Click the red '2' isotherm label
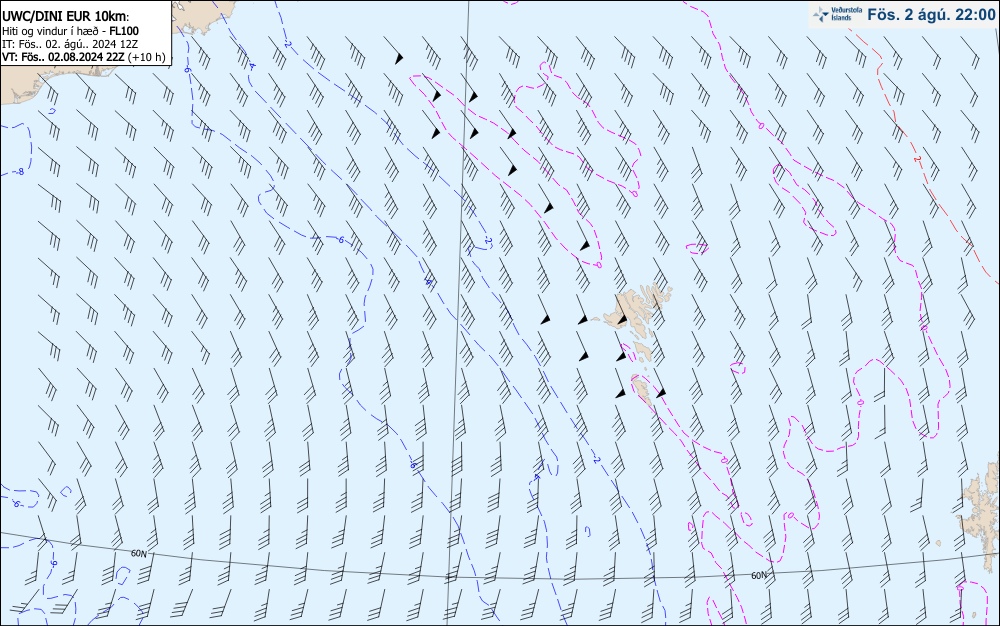 (x=917, y=159)
